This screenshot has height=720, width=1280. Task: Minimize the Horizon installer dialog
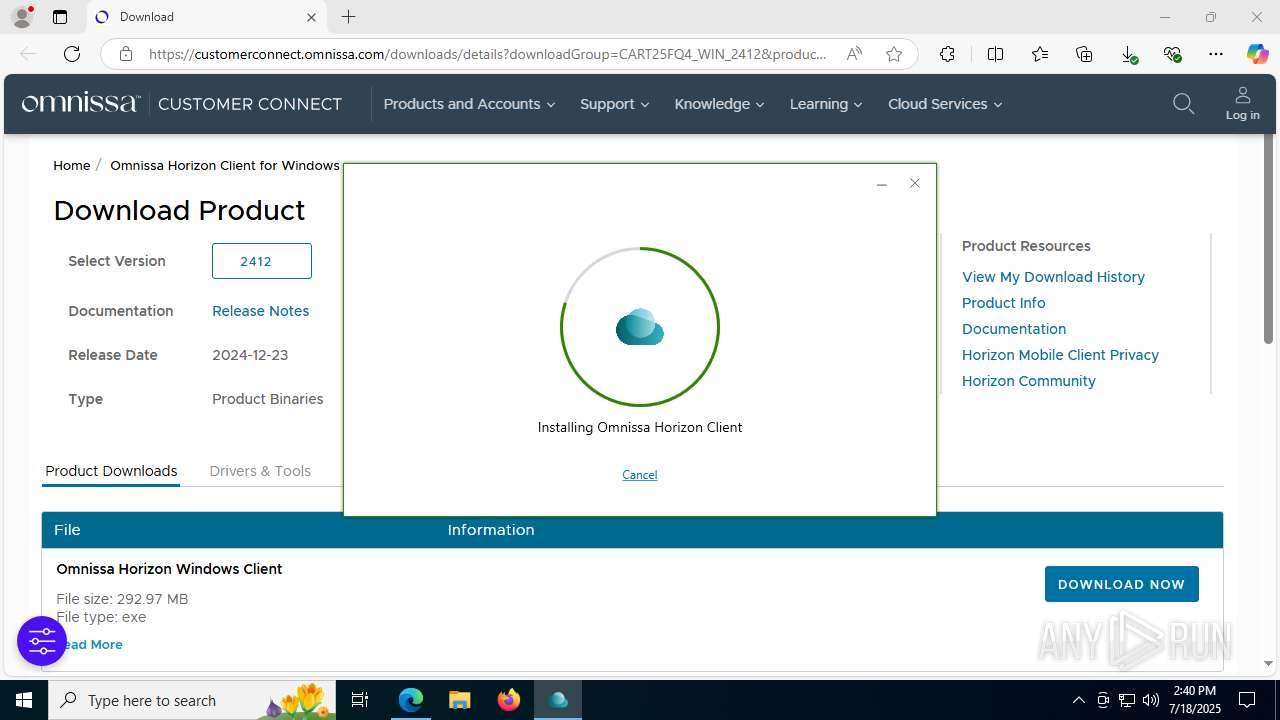(881, 183)
